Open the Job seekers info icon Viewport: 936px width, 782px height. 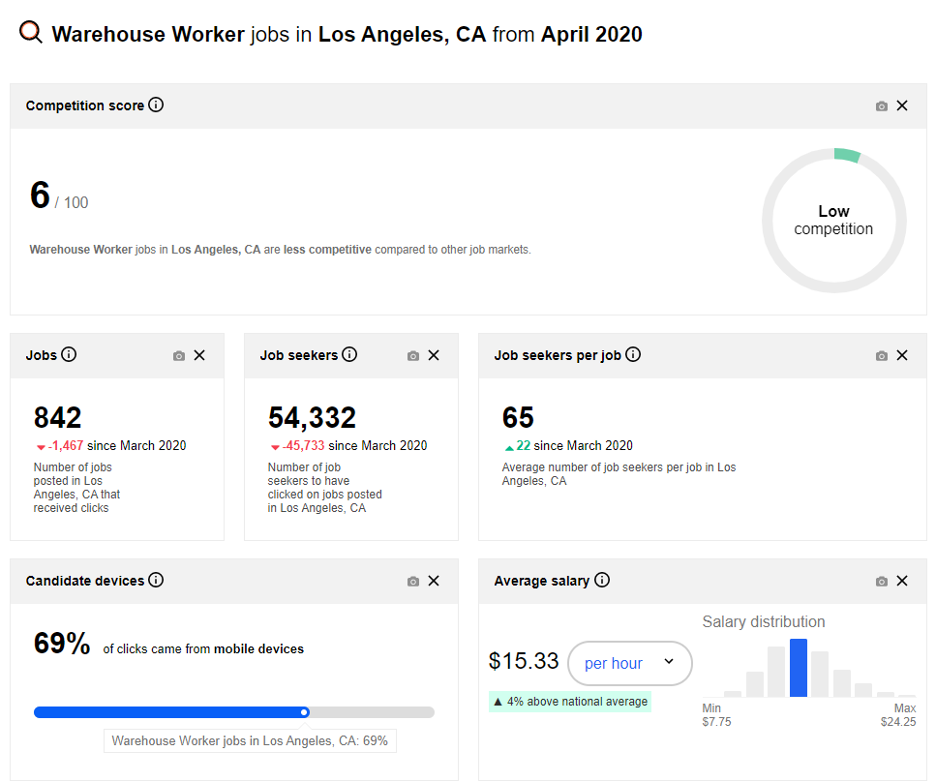click(x=349, y=355)
